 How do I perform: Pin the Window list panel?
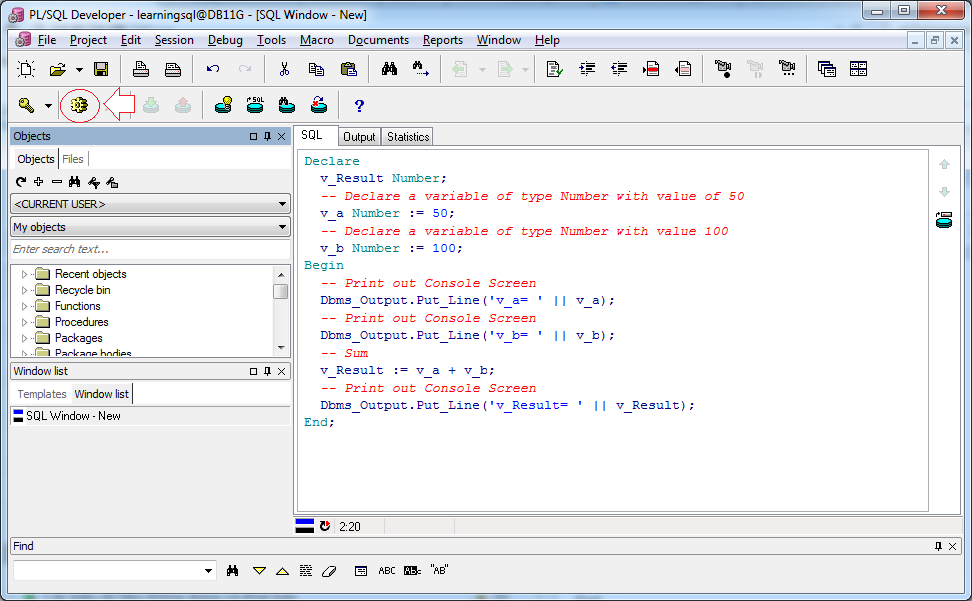pyautogui.click(x=267, y=371)
